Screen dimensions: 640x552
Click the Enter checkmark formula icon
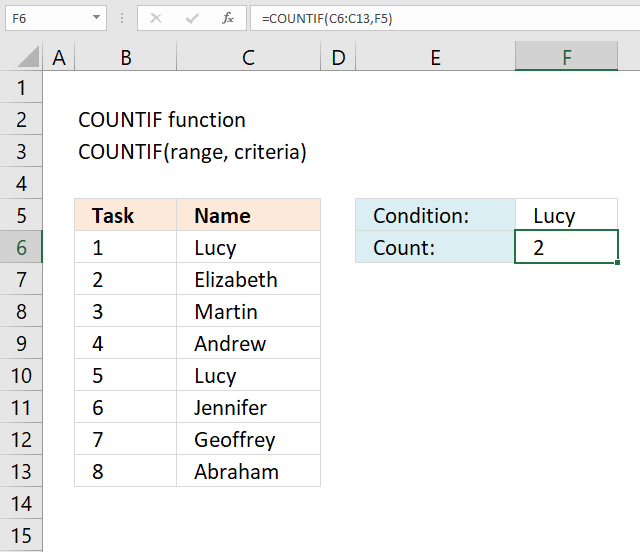click(191, 18)
